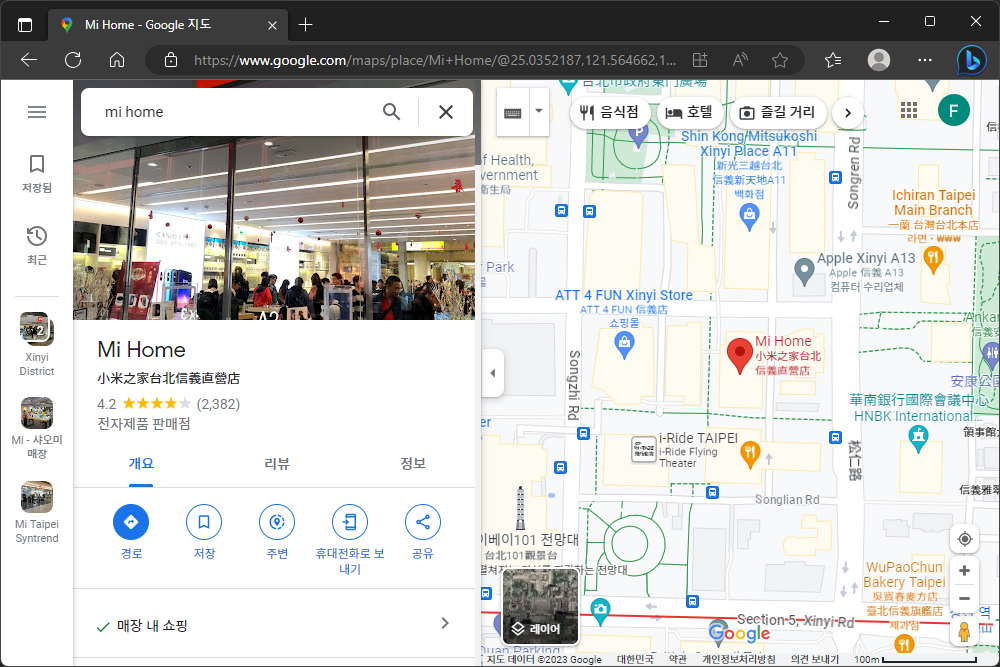Screen dimensions: 1000x667
Task: Zoom in the map with plus
Action: point(964,571)
